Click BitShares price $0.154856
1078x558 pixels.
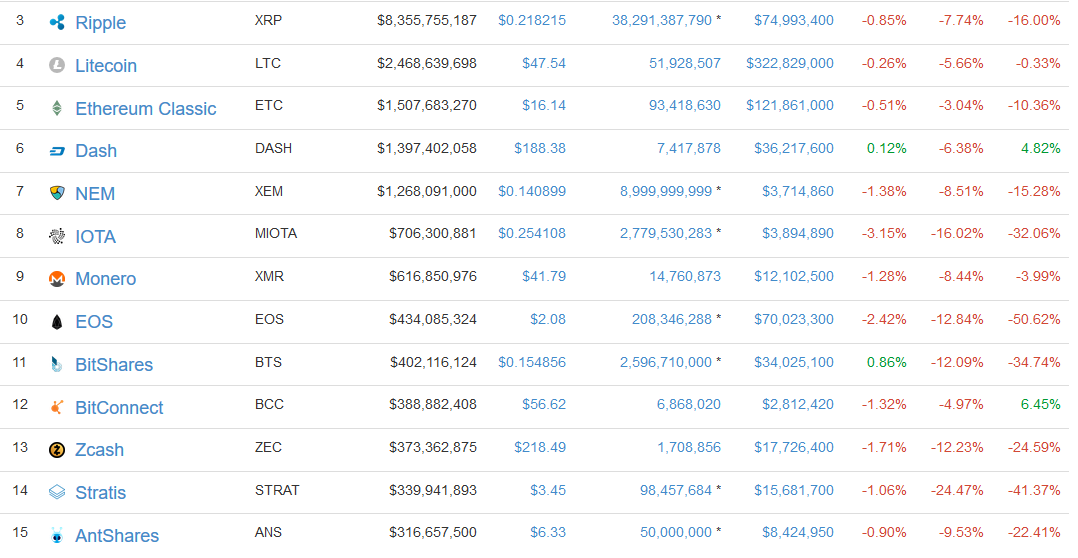pos(532,362)
